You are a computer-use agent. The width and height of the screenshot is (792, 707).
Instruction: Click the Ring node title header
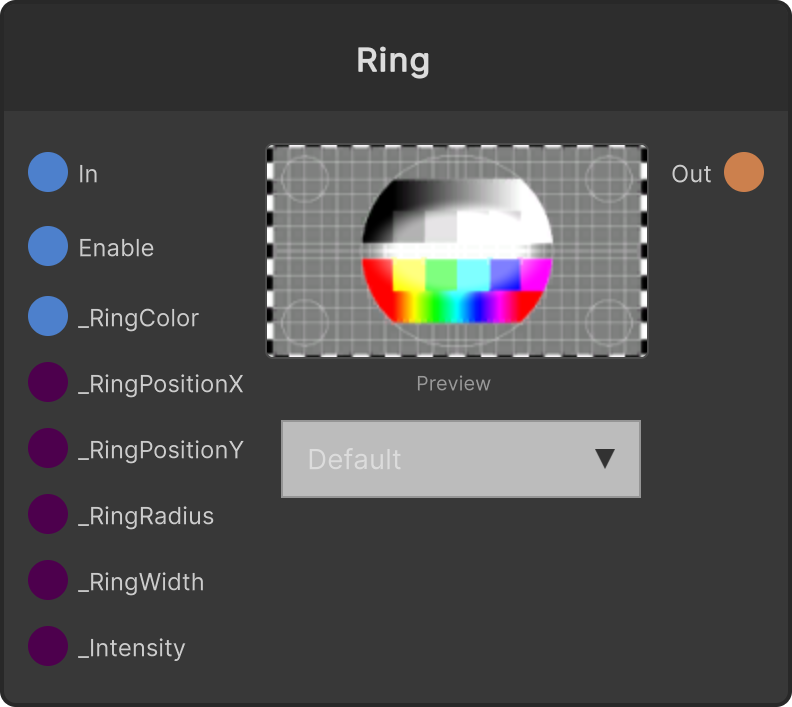tap(393, 60)
